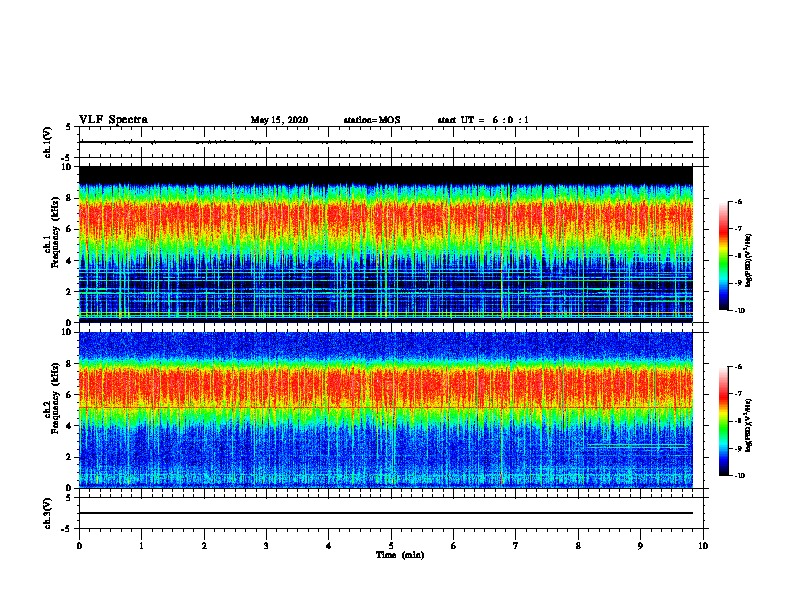Click the 'Time (min)' axis title
The height and width of the screenshot is (612, 792).
coord(400,555)
